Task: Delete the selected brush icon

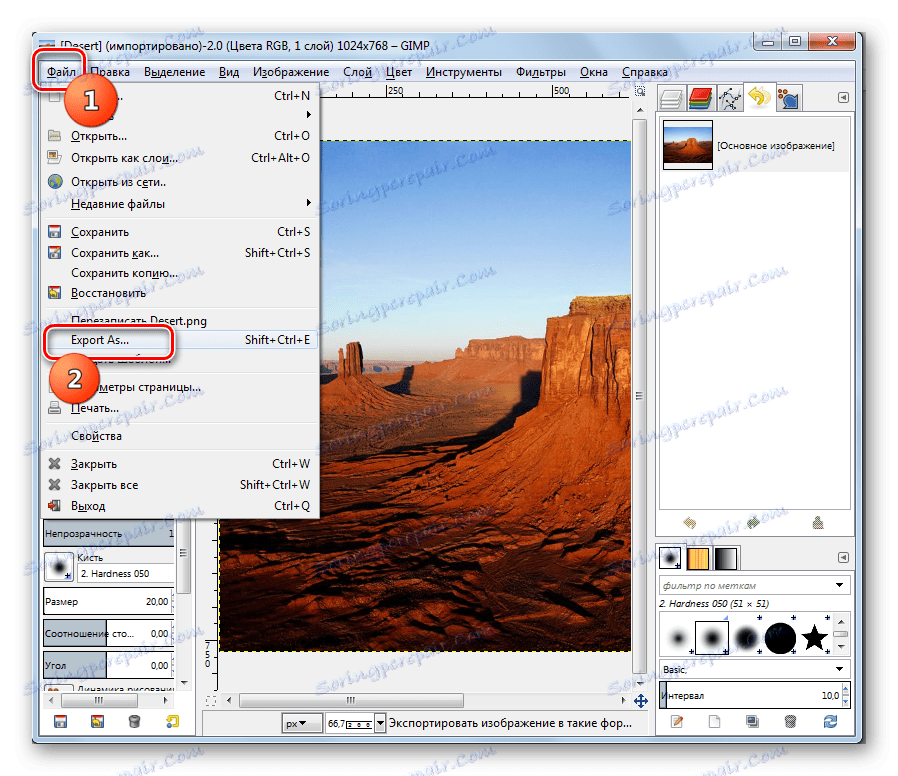Action: coord(791,720)
